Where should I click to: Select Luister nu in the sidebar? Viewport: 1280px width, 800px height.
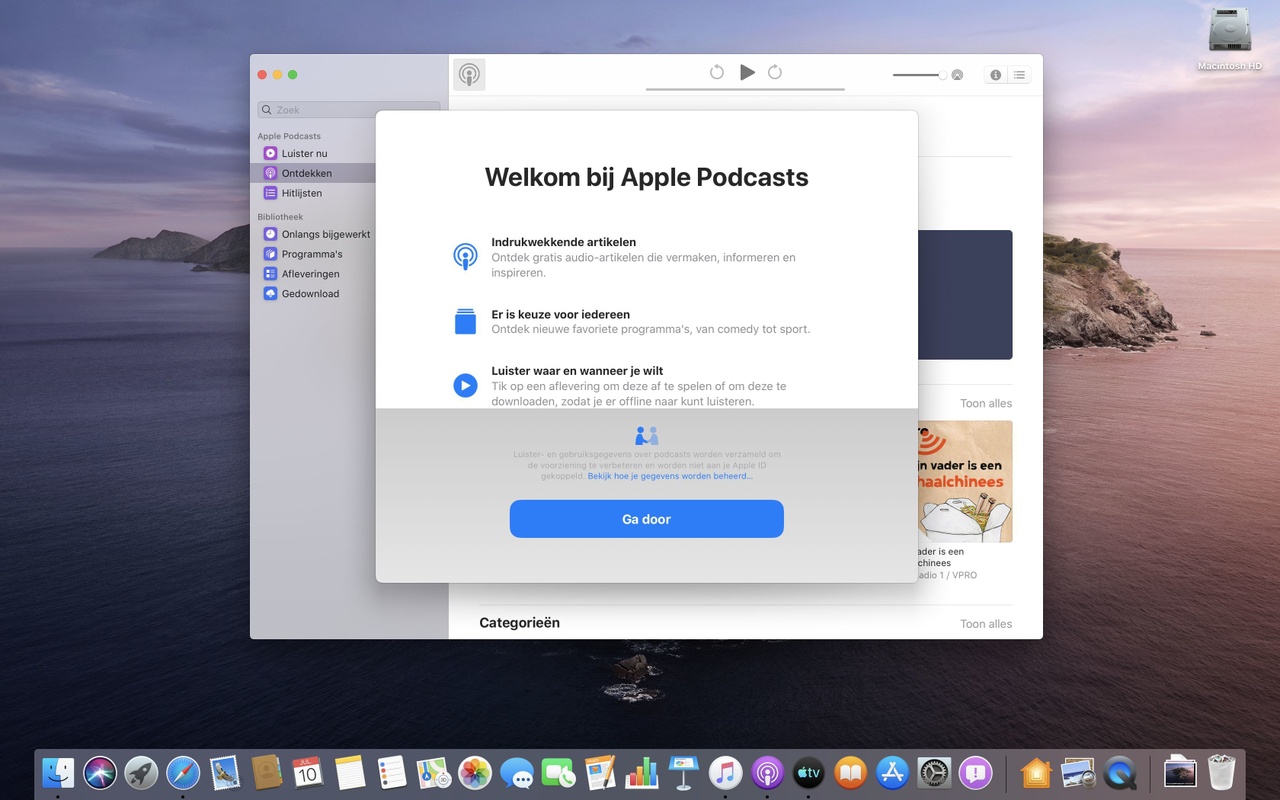point(304,153)
